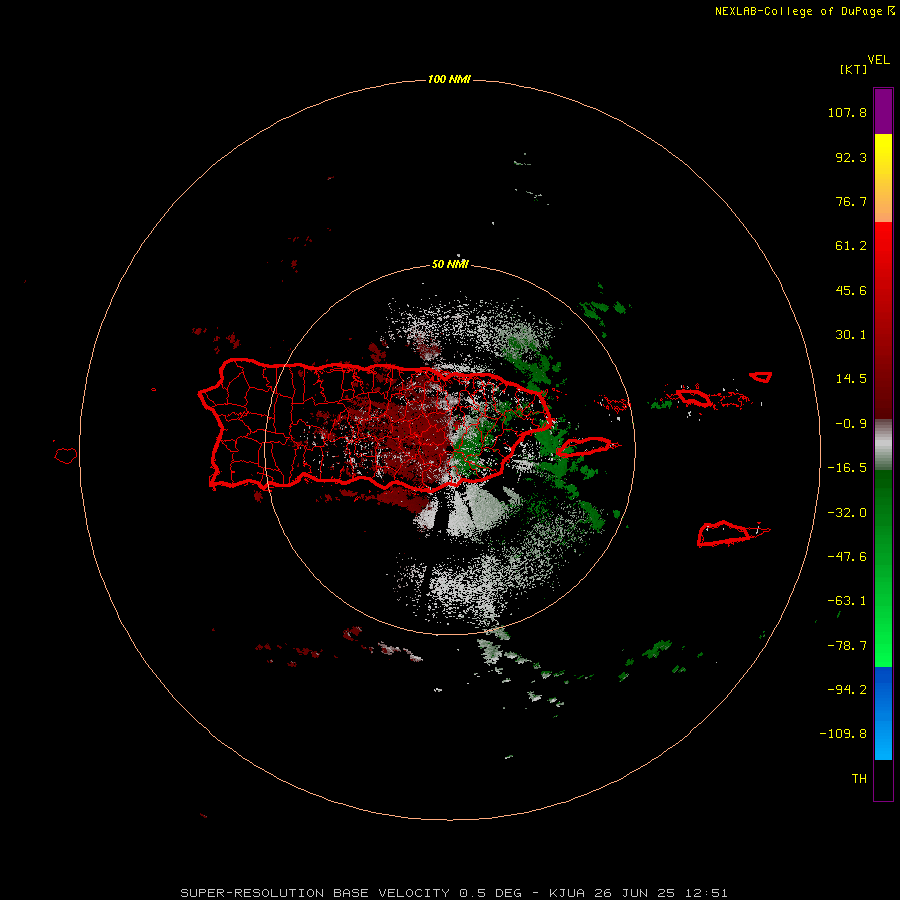Click the yellow segment of color bar
Viewport: 900px width, 900px height.
pos(883,178)
